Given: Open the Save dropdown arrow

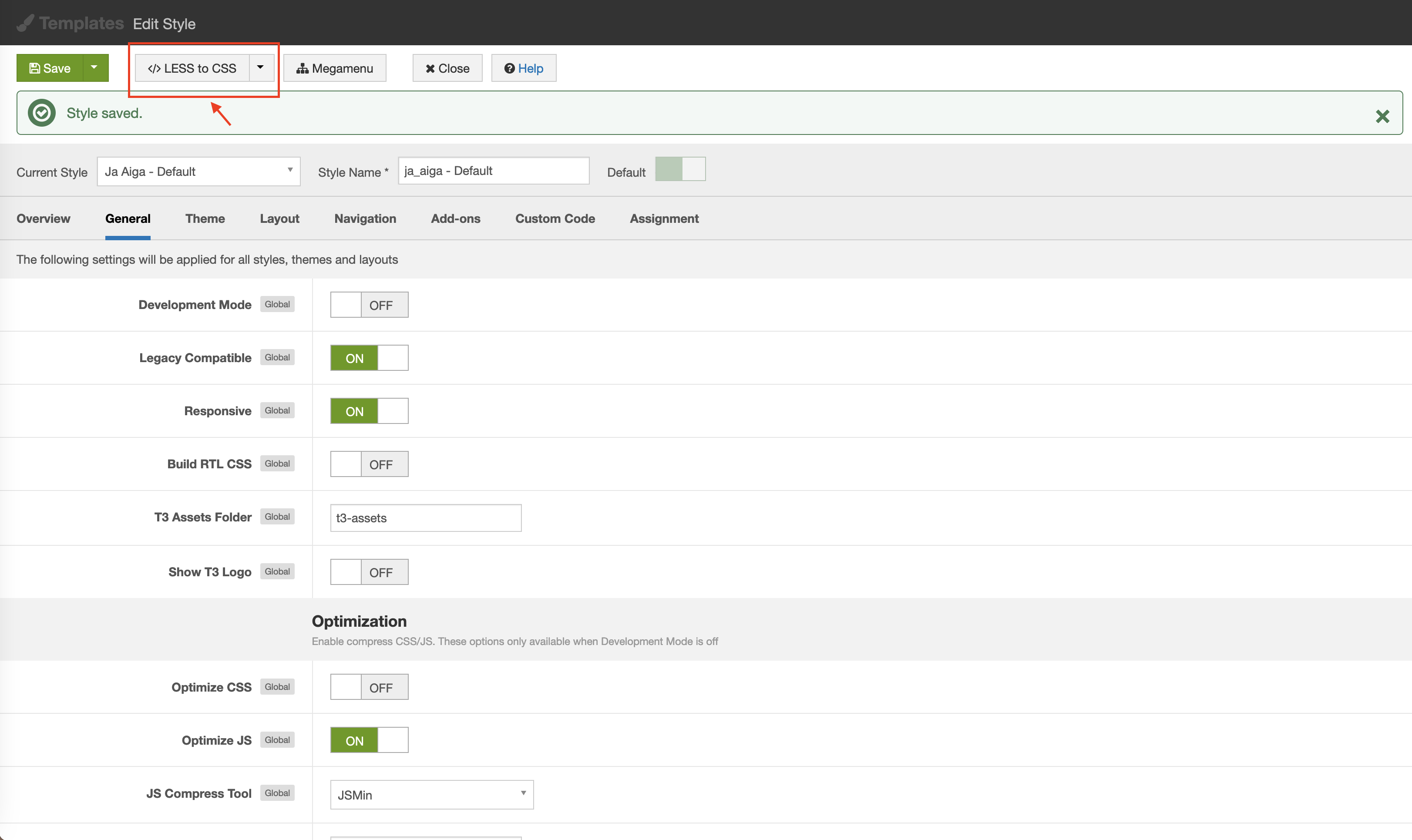Looking at the screenshot, I should coord(94,68).
